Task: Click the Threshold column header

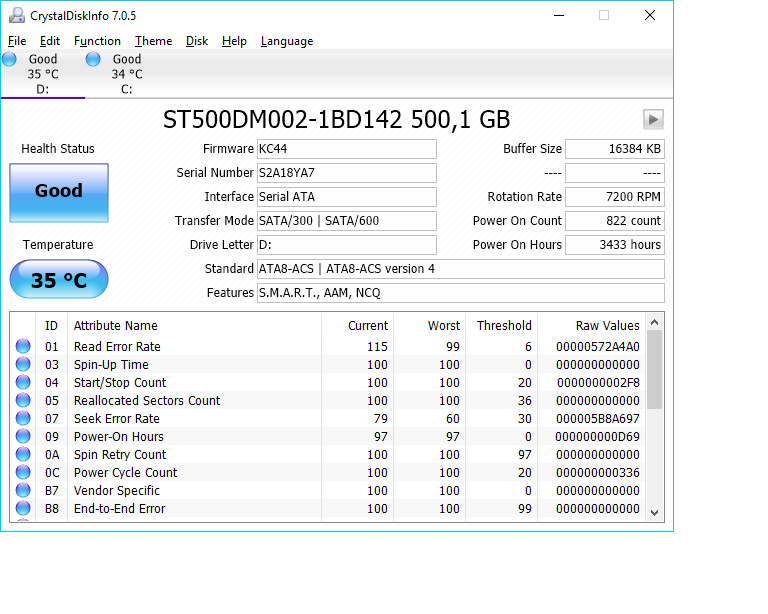Action: pyautogui.click(x=502, y=326)
